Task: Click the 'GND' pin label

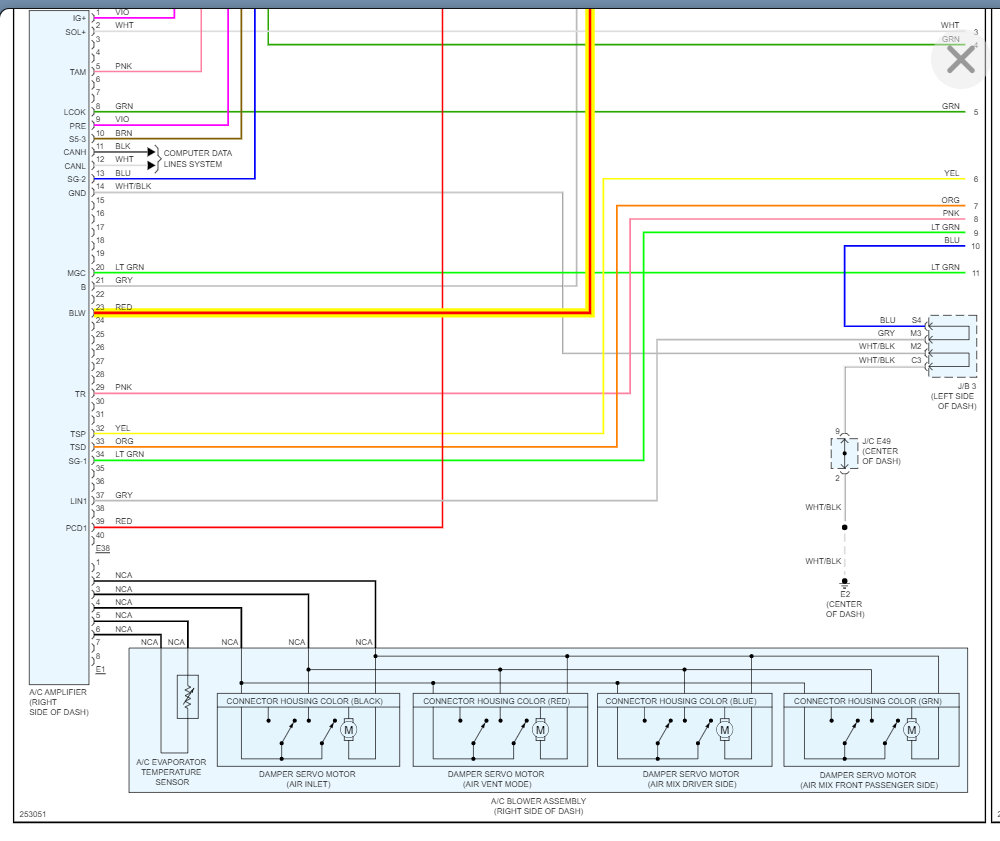Action: pyautogui.click(x=77, y=193)
